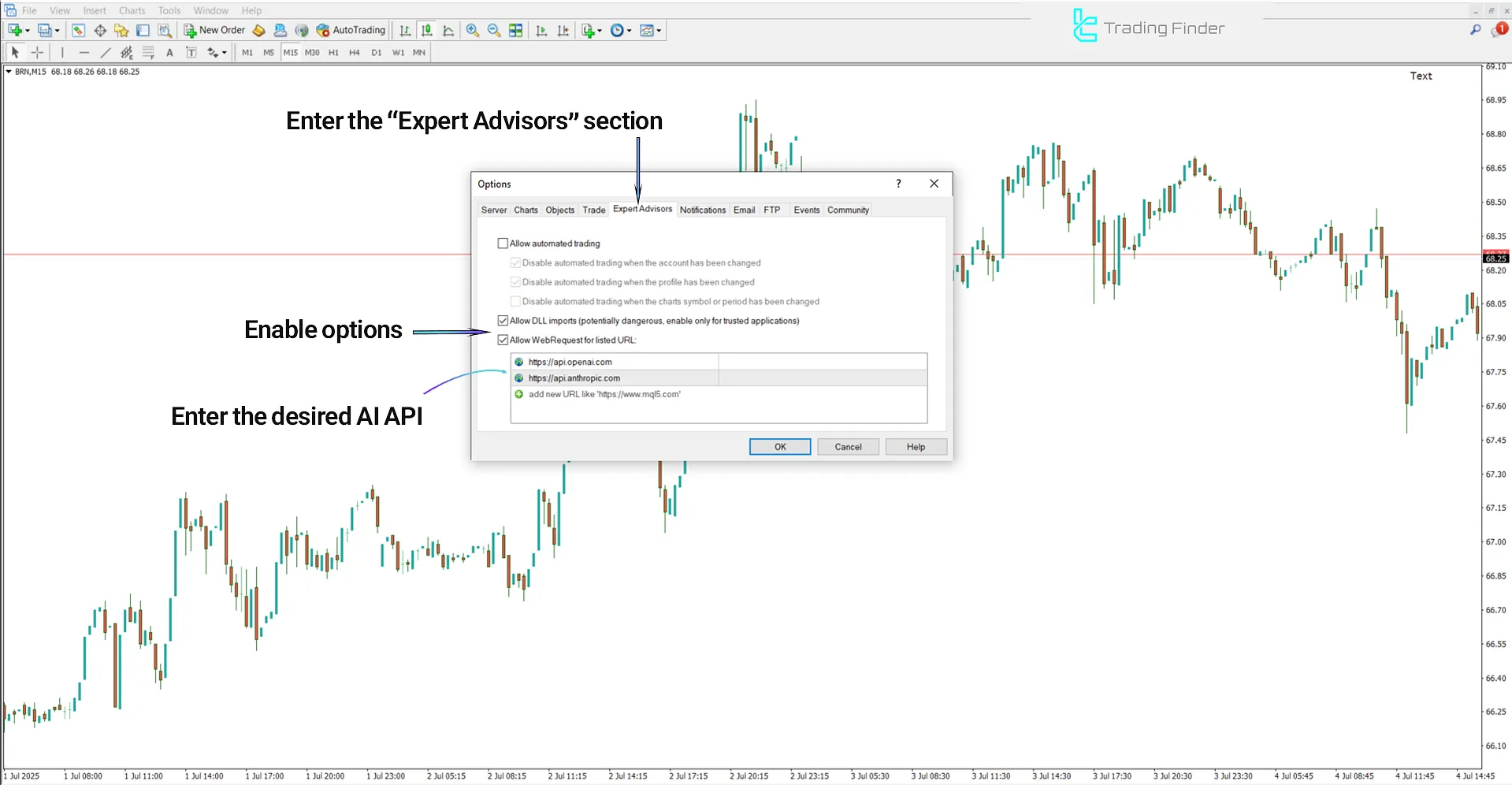Enable Allow automated trading checkbox
1512x785 pixels.
503,244
